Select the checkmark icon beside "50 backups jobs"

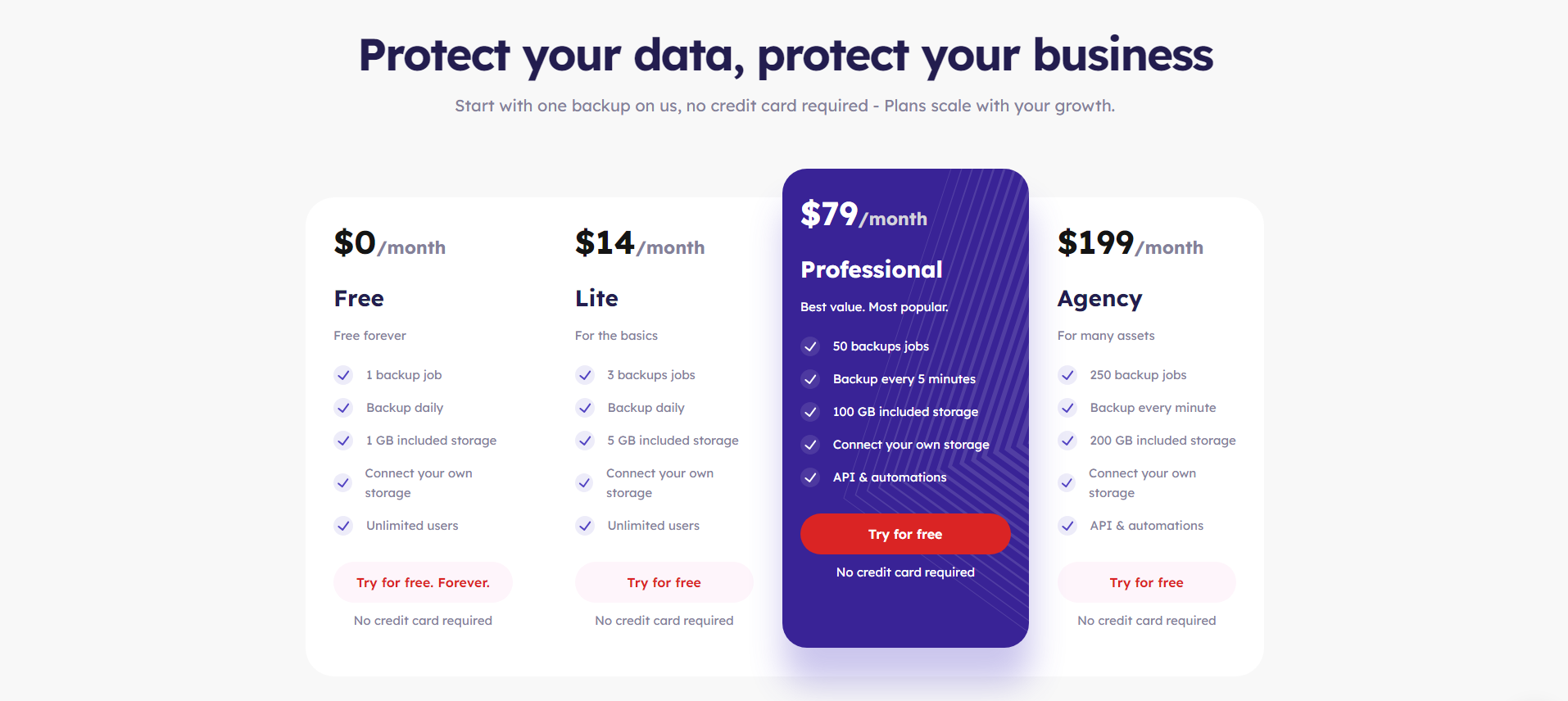810,346
